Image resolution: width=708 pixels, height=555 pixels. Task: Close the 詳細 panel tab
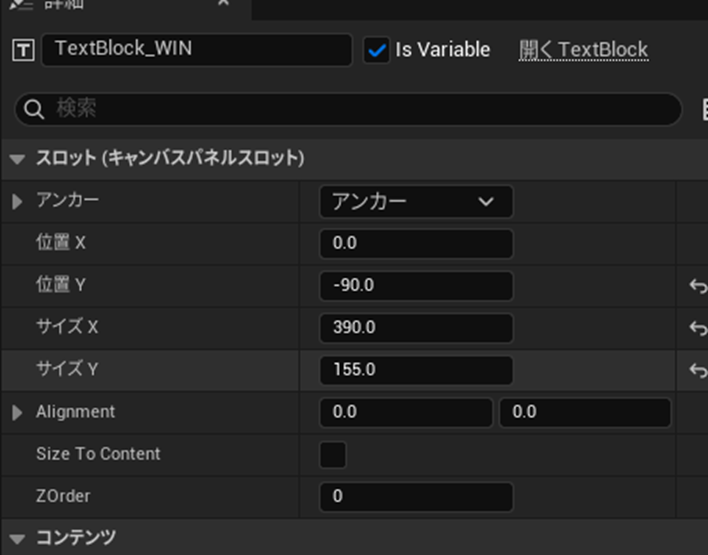coord(223,4)
